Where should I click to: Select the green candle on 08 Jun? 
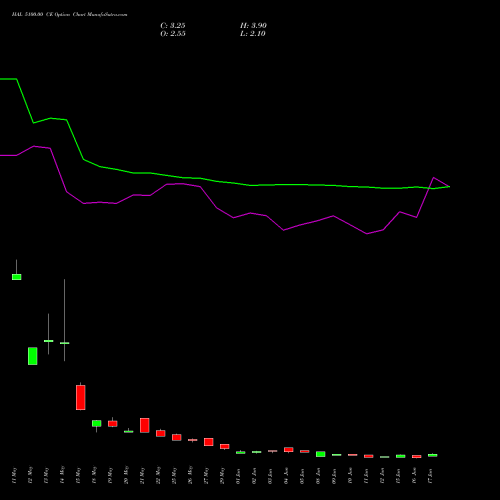coord(321,454)
